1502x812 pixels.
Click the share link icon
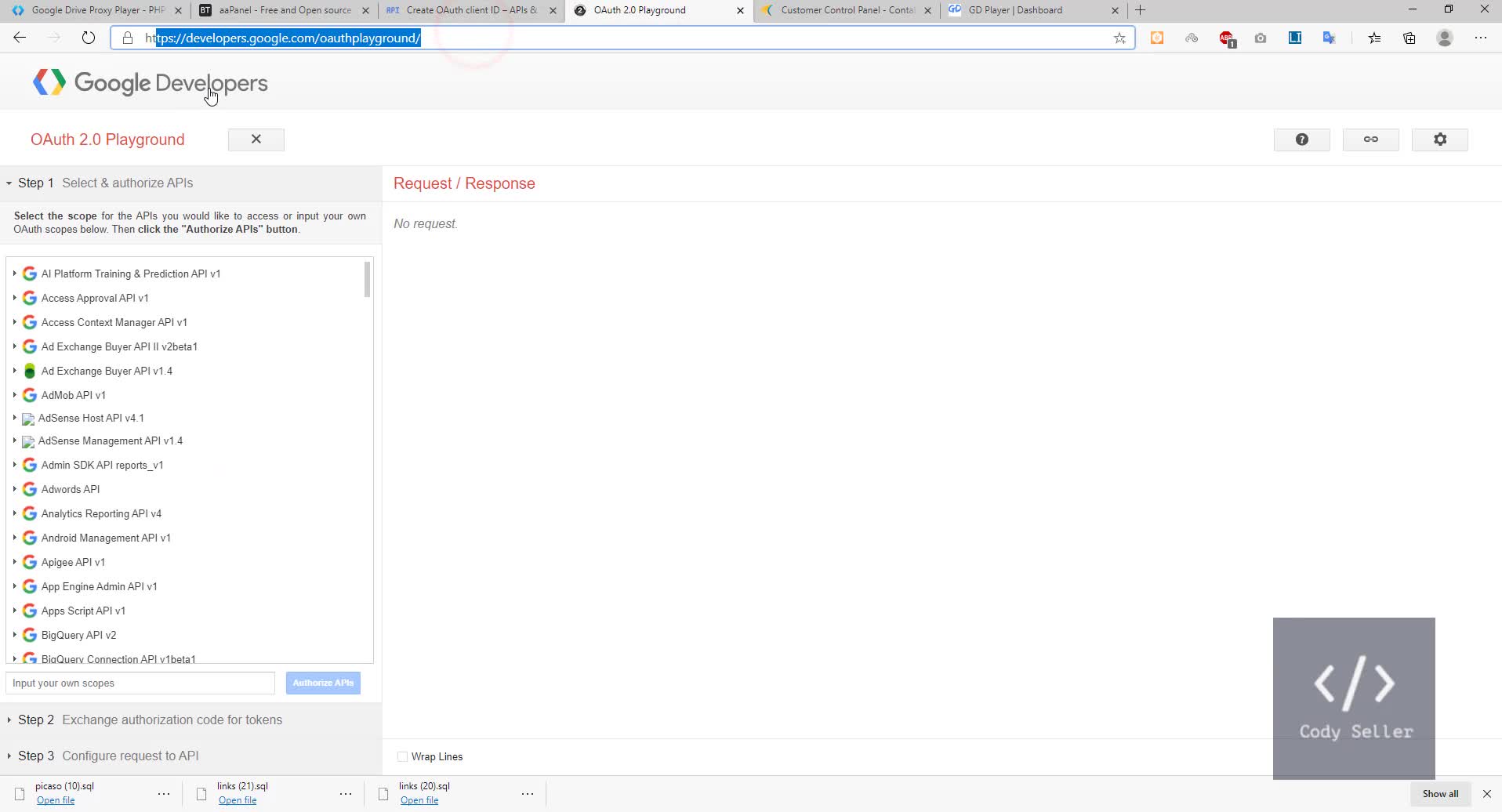1371,139
